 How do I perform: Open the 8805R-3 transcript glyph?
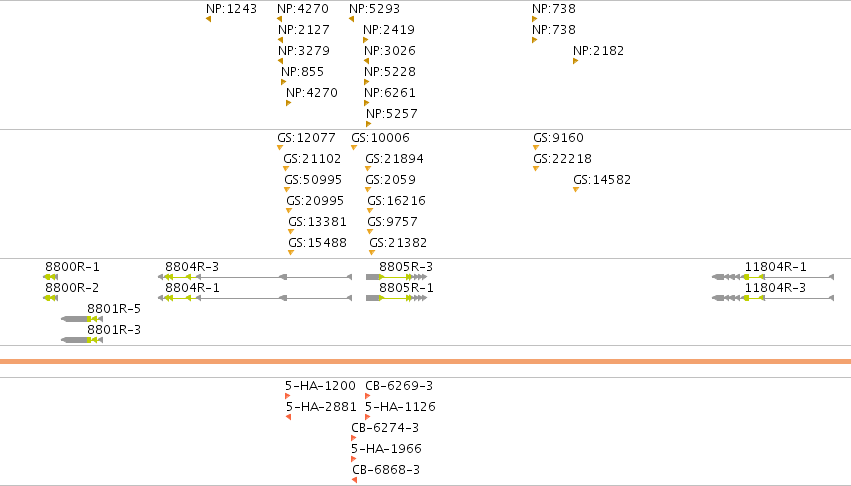(x=397, y=277)
